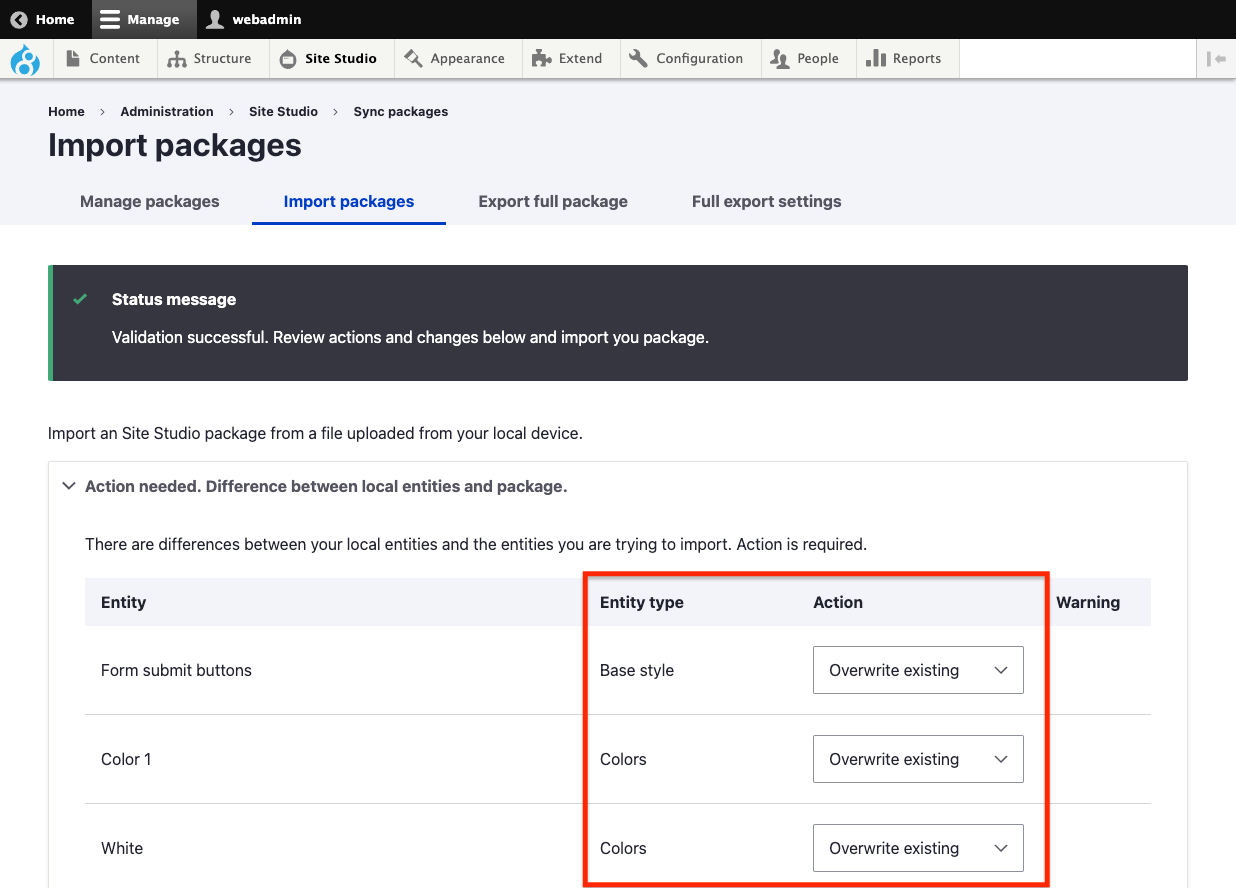This screenshot has width=1236, height=888.
Task: Click the Import packages page heading
Action: point(175,146)
